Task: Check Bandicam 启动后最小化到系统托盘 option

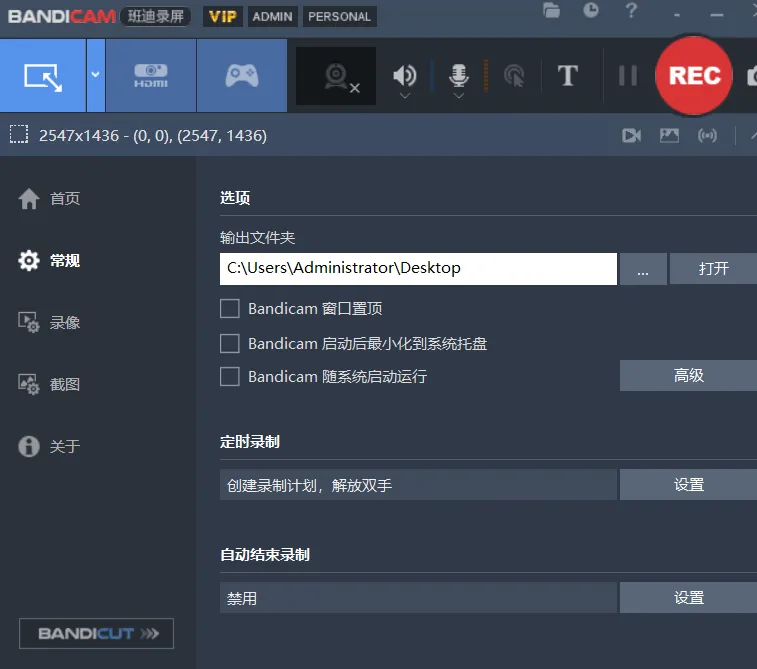Action: (x=230, y=343)
